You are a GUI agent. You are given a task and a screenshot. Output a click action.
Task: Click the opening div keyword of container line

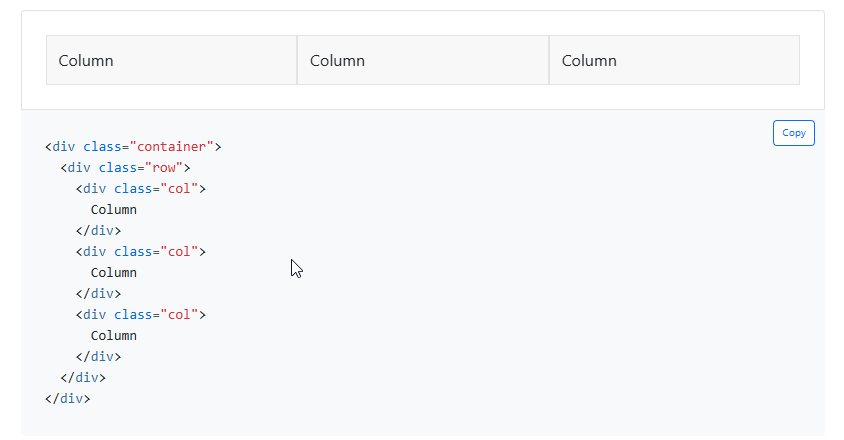(63, 147)
